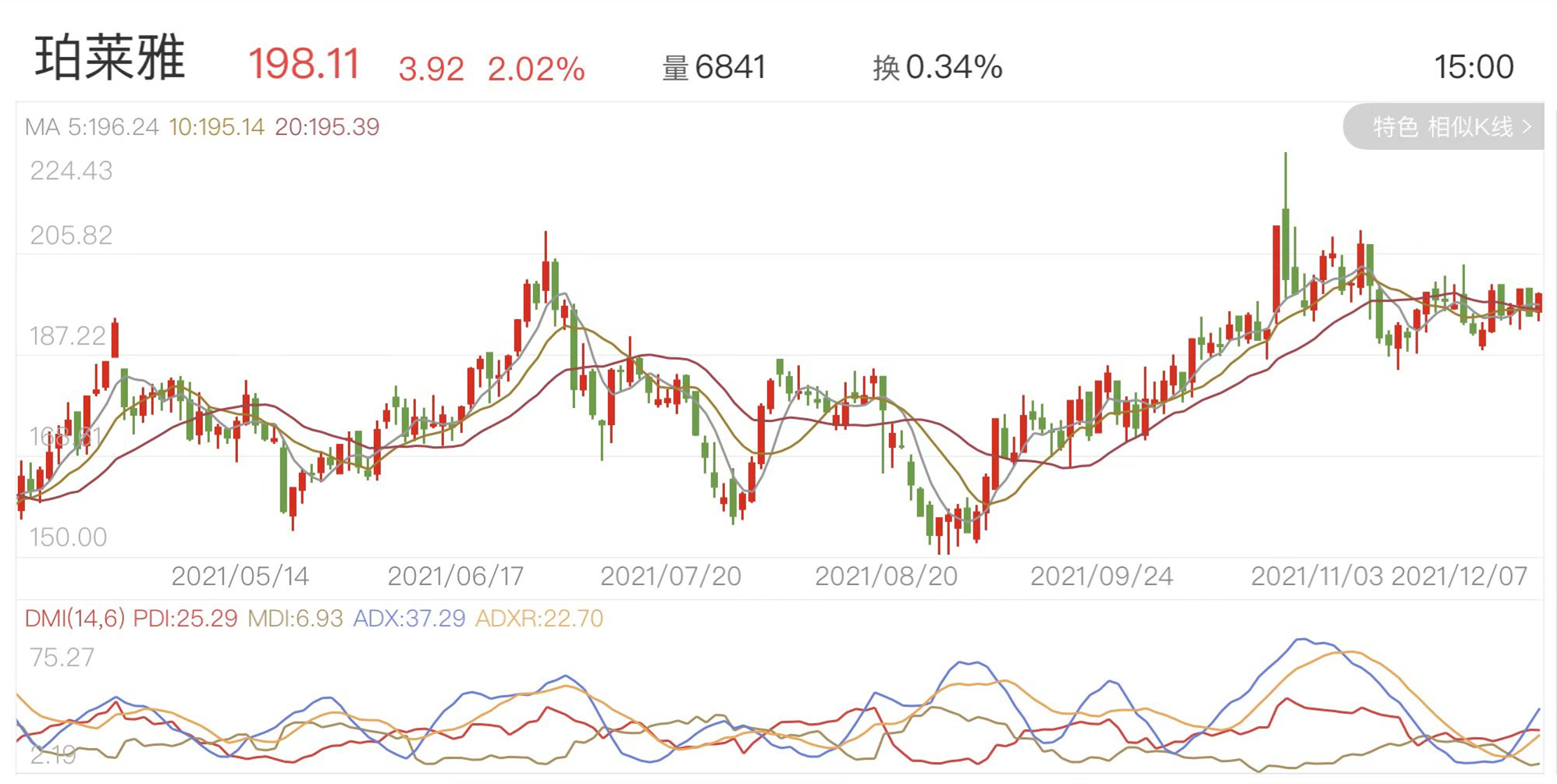Click the 珀莱雅 stock name title
This screenshot has width=1557, height=784.
point(110,59)
